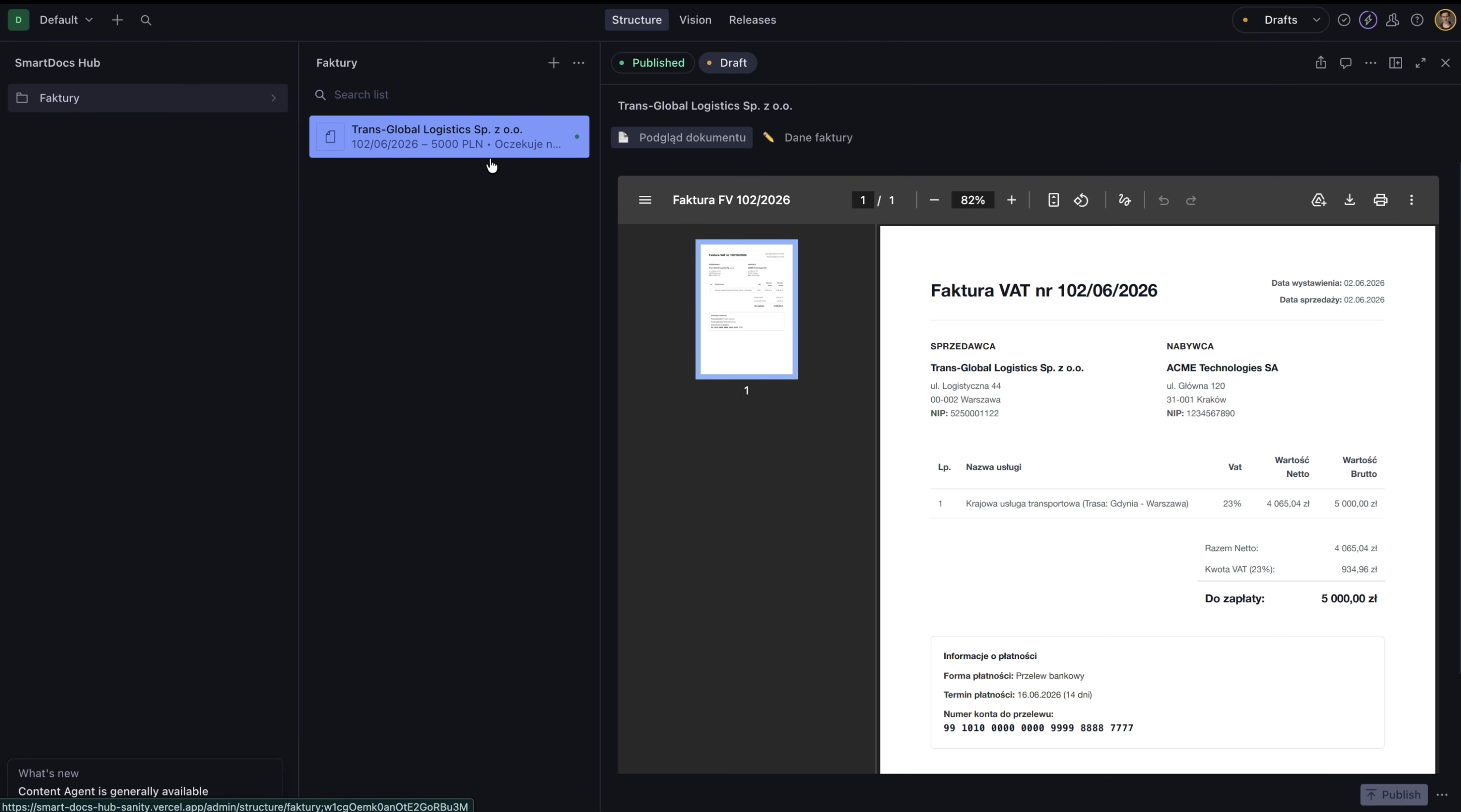Viewport: 1461px width, 812px height.
Task: Expand the Faktury row chevron
Action: pyautogui.click(x=273, y=98)
